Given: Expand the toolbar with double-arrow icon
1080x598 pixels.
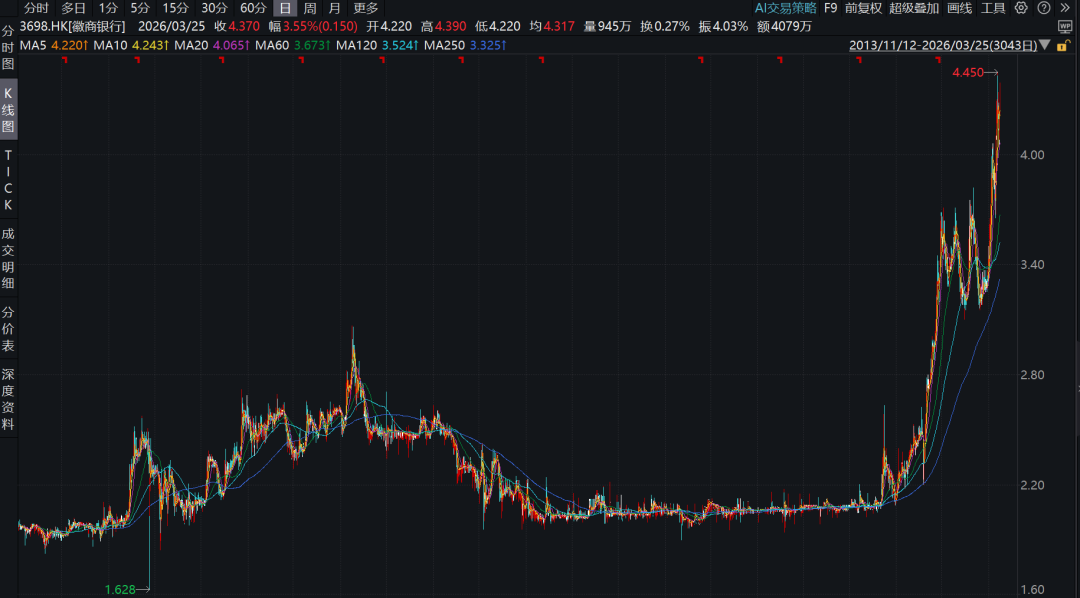Looking at the screenshot, I should coord(1066,8).
